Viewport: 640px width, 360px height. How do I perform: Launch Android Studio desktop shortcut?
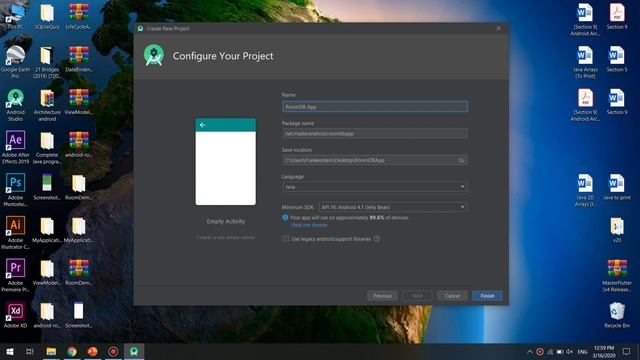(x=15, y=105)
